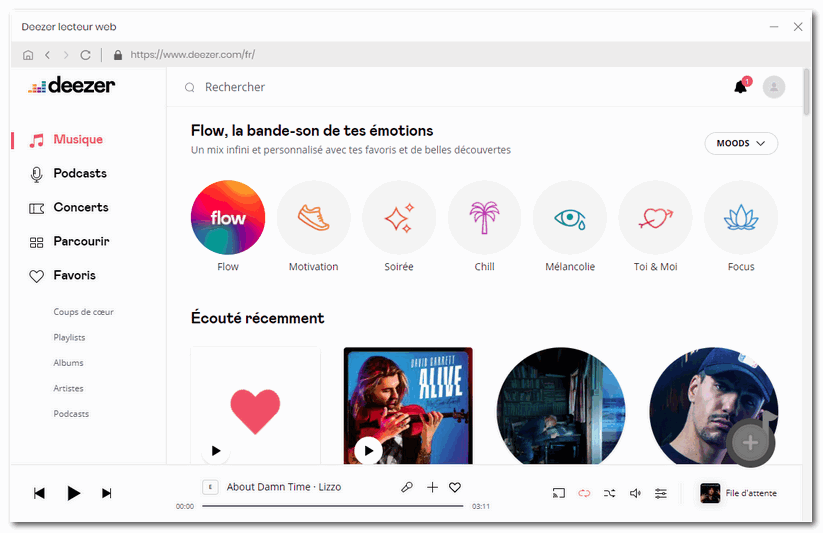Open Podcasts under Favoris
823x533 pixels.
coord(71,414)
